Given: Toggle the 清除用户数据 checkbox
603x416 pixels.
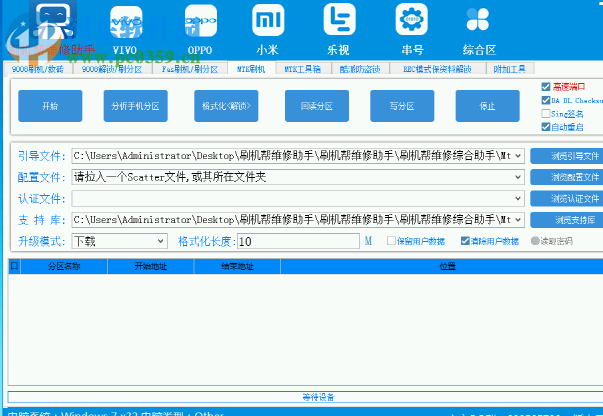Looking at the screenshot, I should coord(465,241).
